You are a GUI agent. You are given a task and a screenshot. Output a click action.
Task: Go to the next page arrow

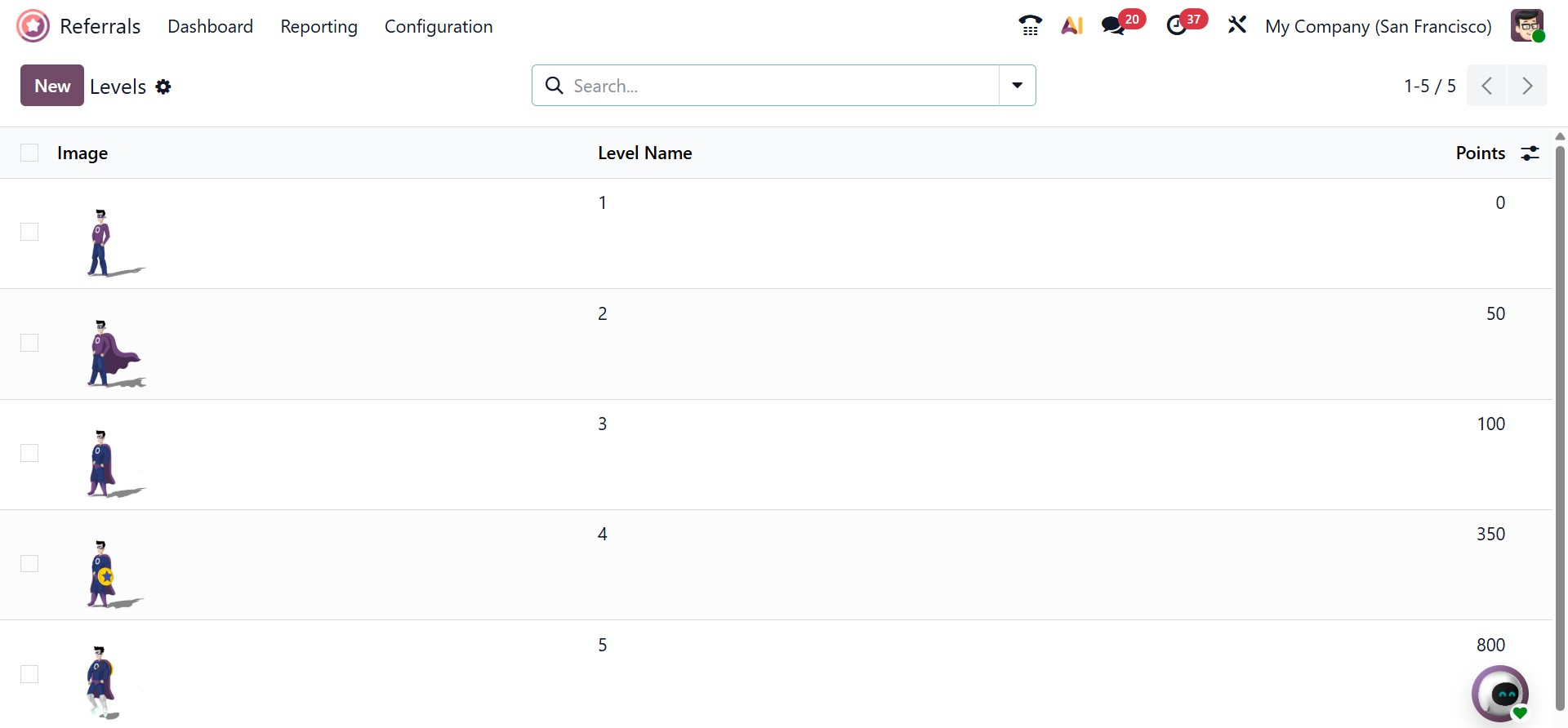pos(1527,86)
